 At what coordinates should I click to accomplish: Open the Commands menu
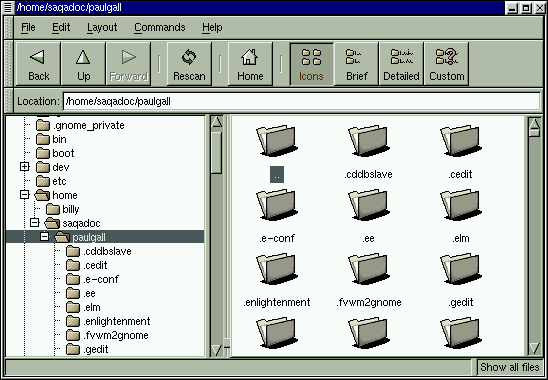pos(160,27)
